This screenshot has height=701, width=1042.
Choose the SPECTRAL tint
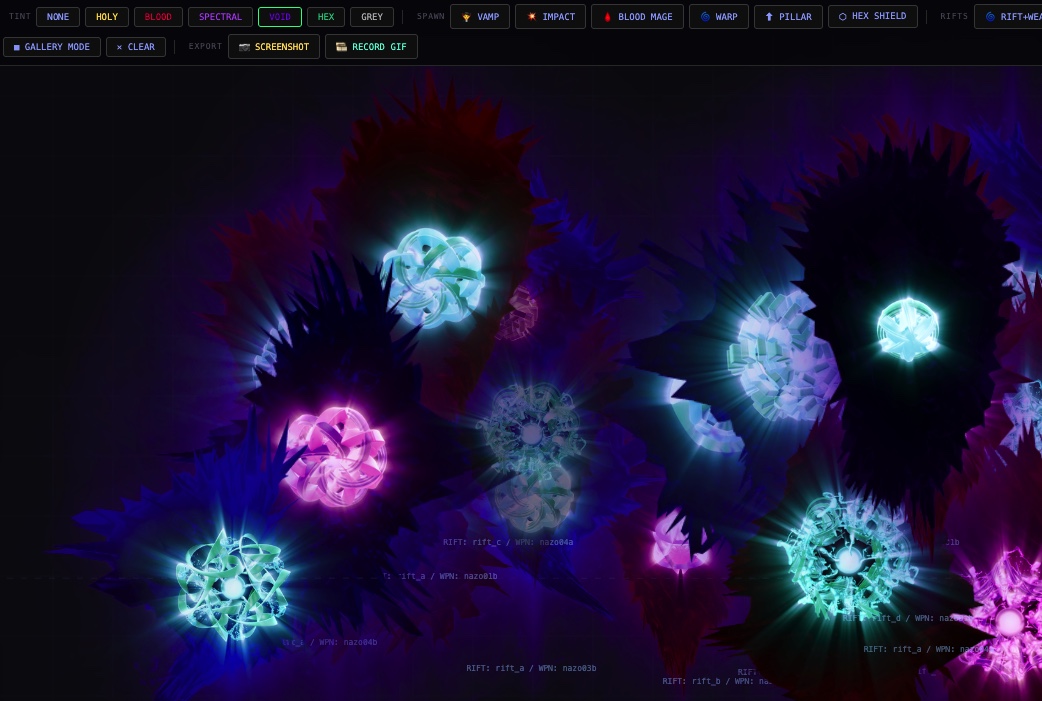(220, 17)
